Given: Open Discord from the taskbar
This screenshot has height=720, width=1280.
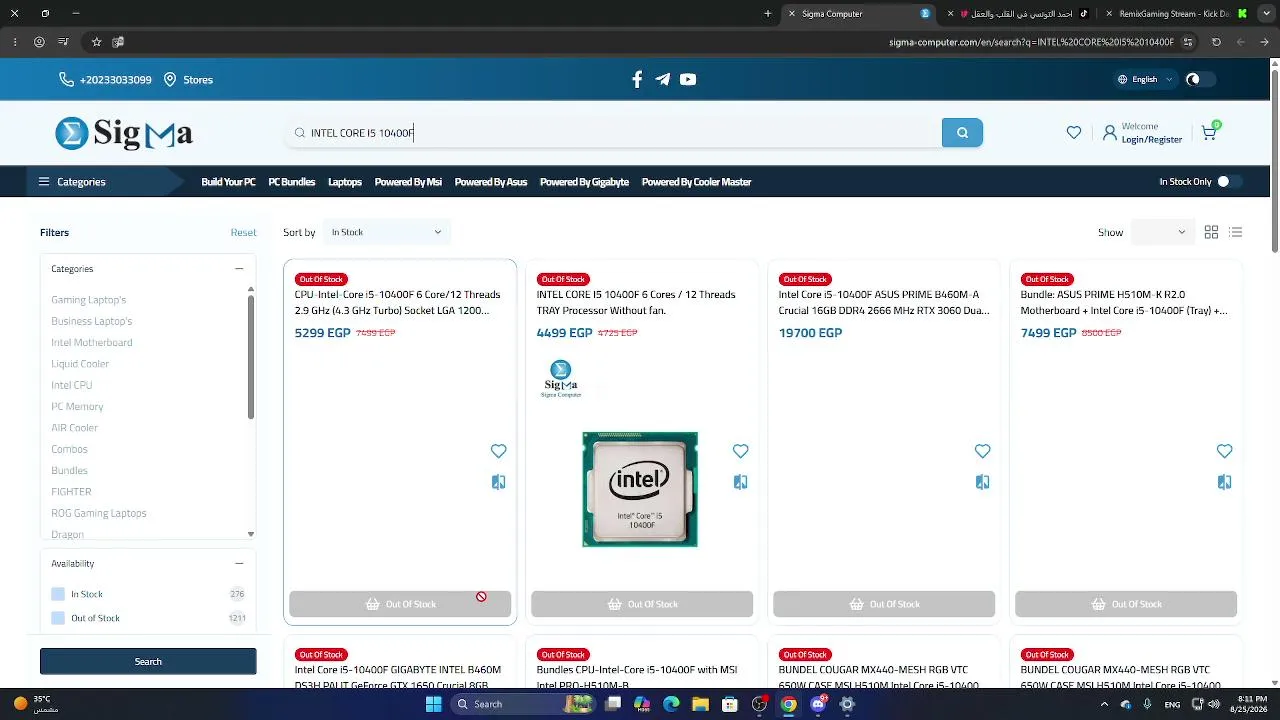Looking at the screenshot, I should (x=818, y=704).
